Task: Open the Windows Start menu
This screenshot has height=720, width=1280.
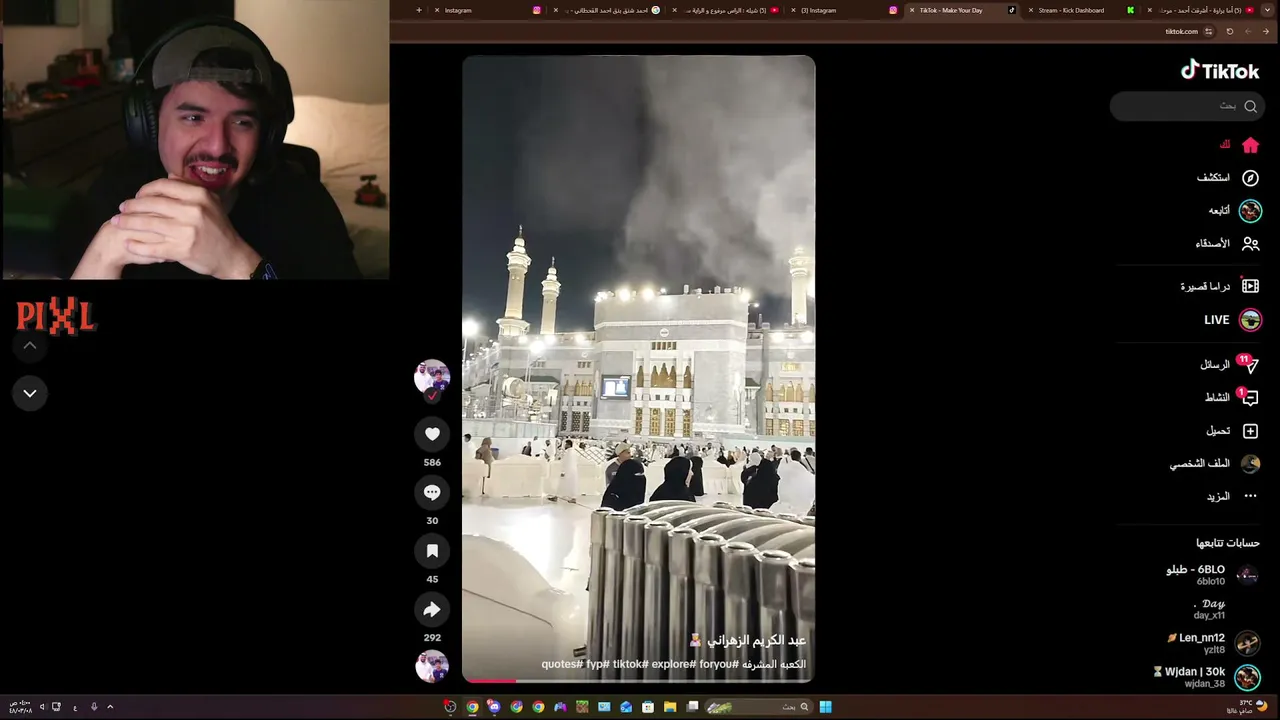Action: (825, 707)
